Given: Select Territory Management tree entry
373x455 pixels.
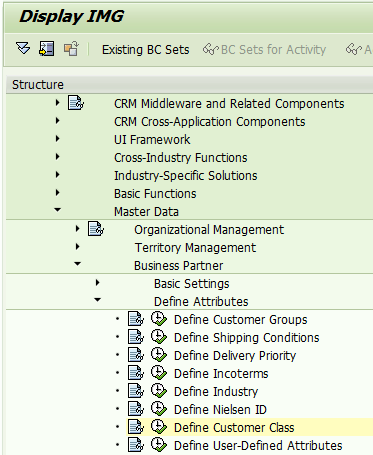Looking at the screenshot, I should point(195,247).
